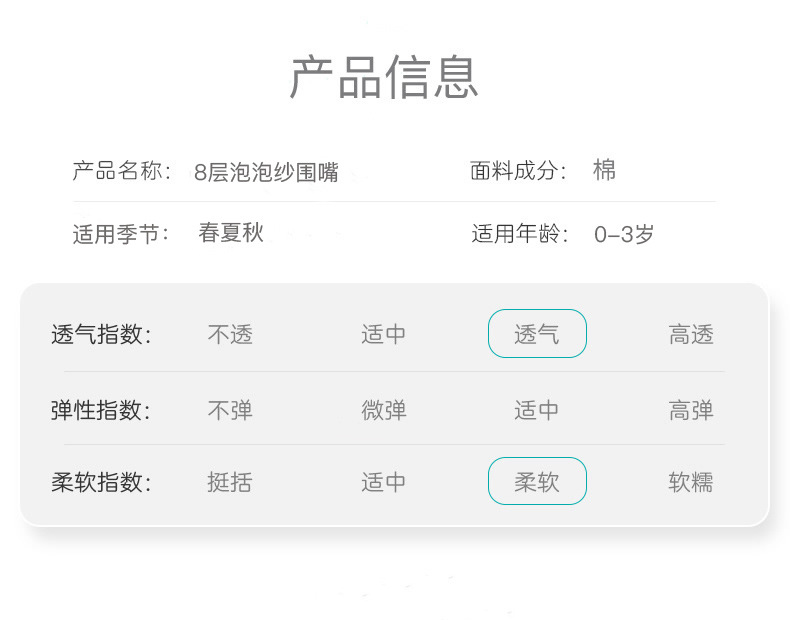The height and width of the screenshot is (620, 790).
Task: Click the fabric value 棉
Action: click(x=604, y=170)
